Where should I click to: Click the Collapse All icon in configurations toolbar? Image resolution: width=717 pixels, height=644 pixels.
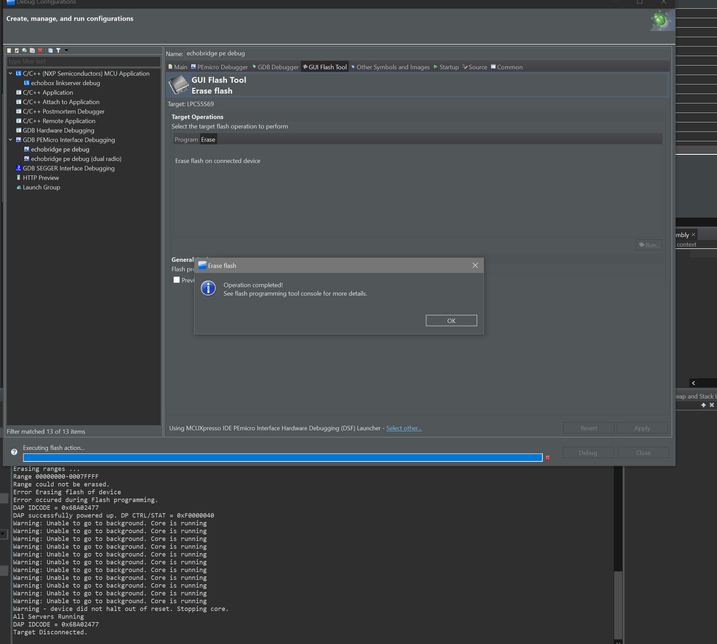click(51, 50)
